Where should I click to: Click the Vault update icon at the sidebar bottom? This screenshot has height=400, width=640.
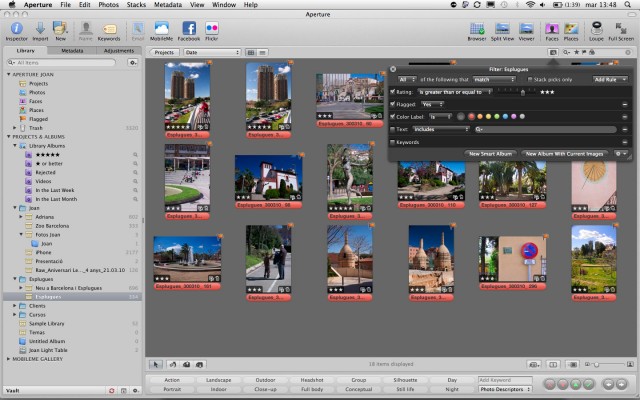pyautogui.click(x=111, y=391)
